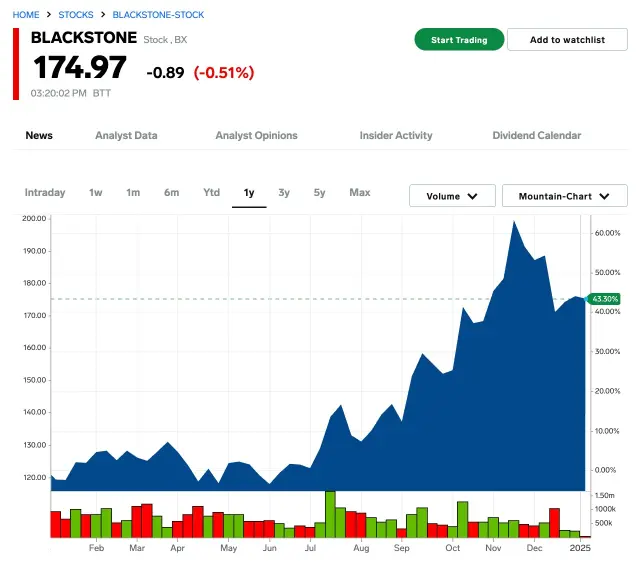Viewport: 640px width, 561px height.
Task: Set chart range to 1w
Action: [x=96, y=193]
